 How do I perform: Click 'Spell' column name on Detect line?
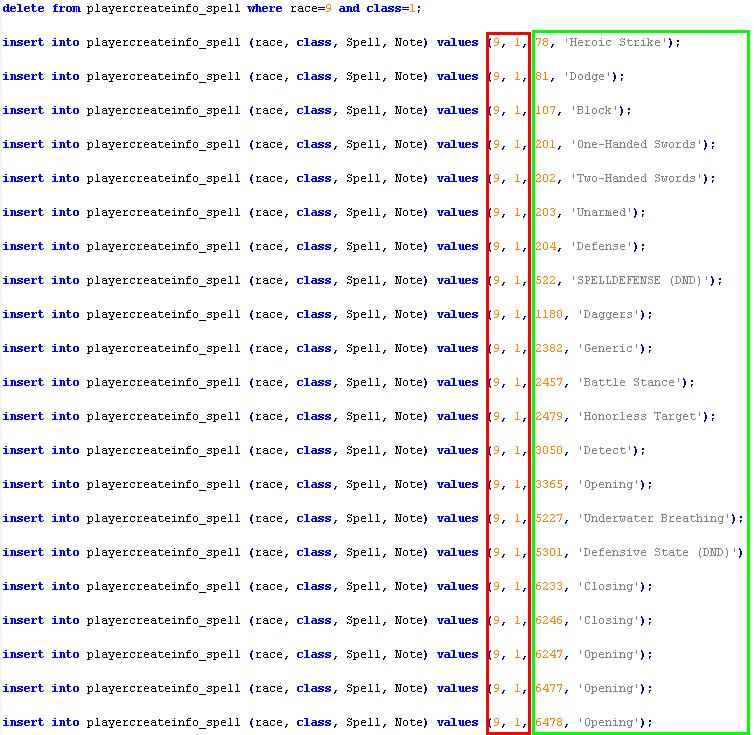tap(363, 450)
